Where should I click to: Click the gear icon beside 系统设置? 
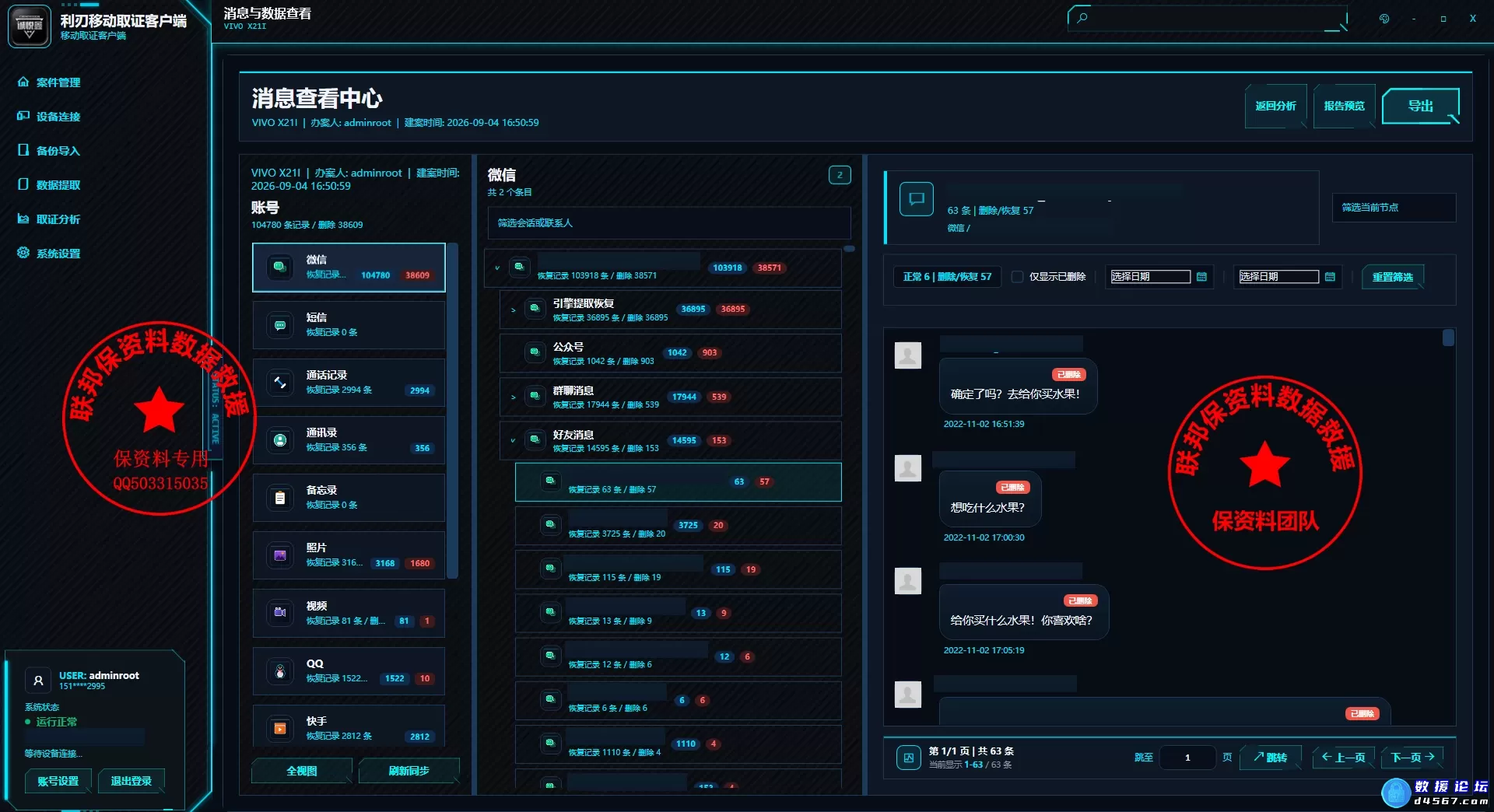point(23,253)
